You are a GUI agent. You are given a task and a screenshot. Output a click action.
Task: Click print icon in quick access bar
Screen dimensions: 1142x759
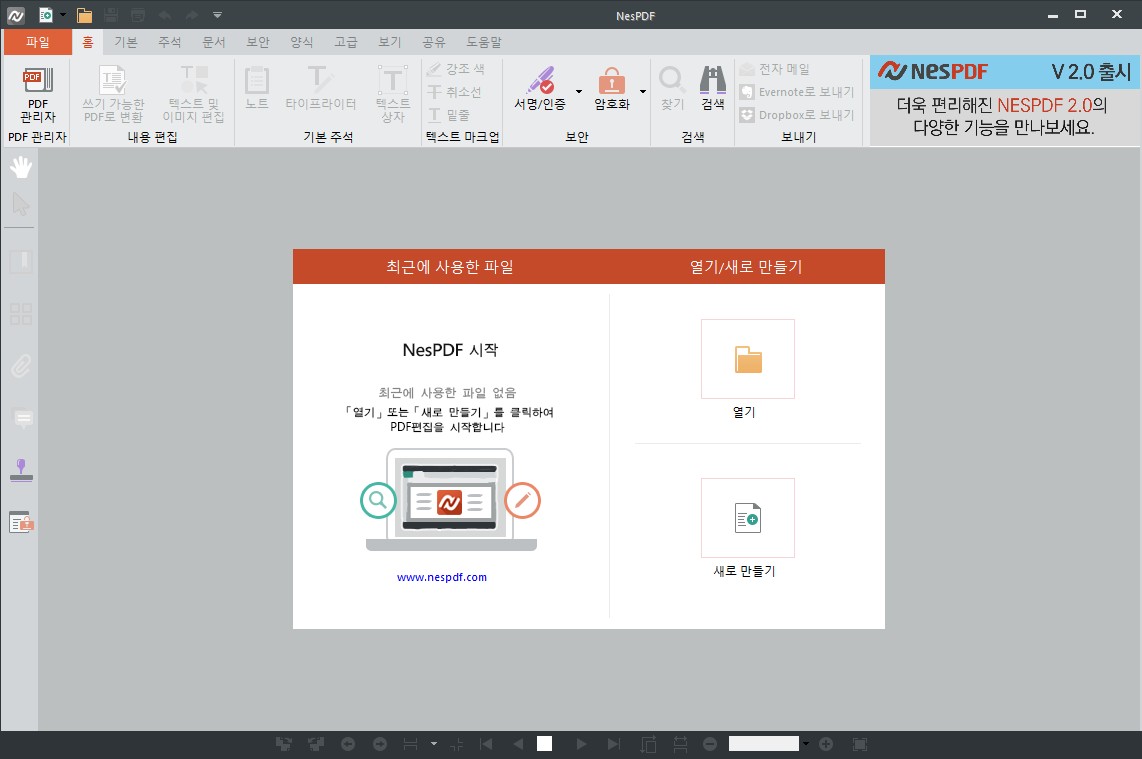(x=138, y=15)
